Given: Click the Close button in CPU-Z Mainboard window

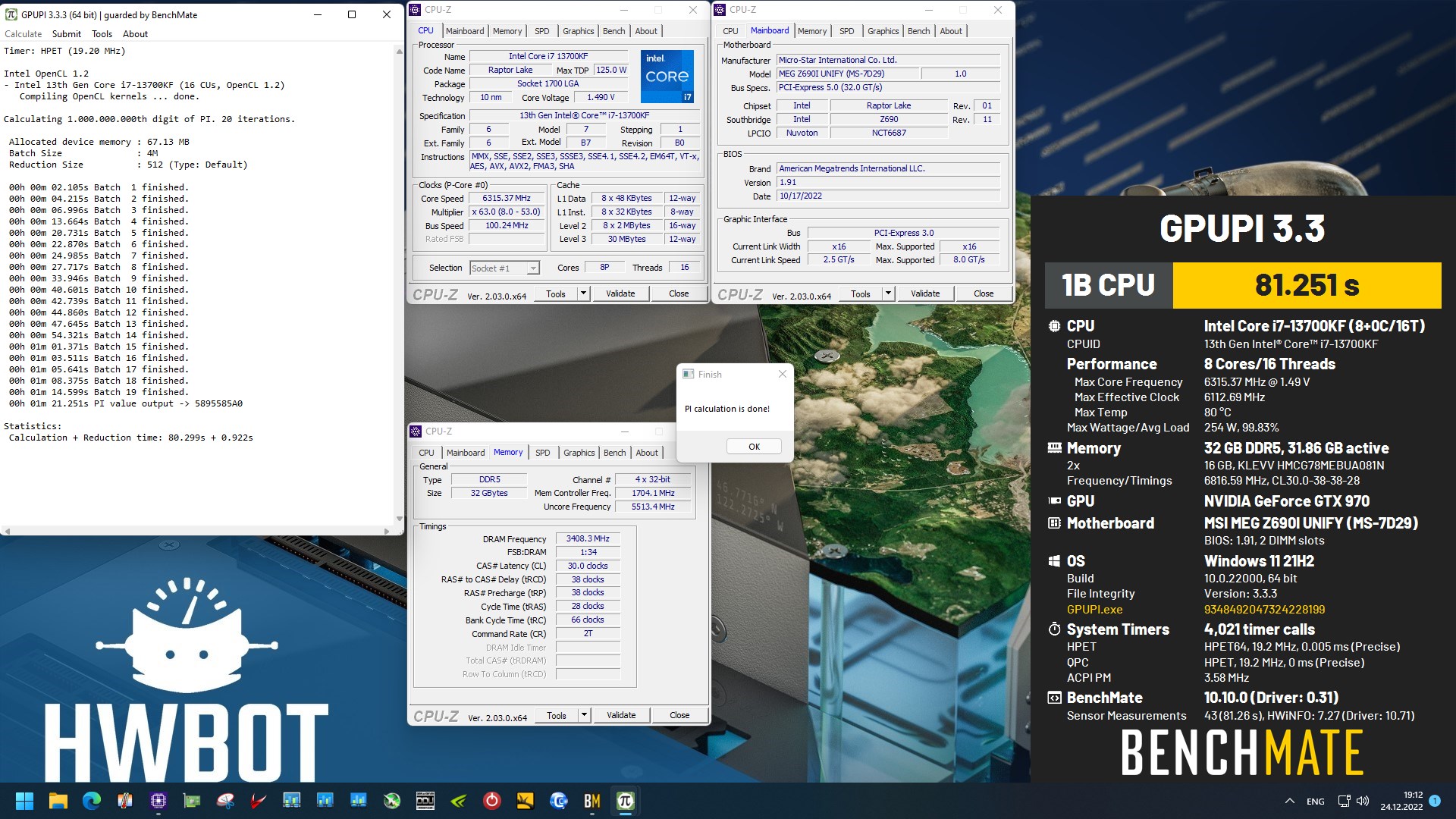Looking at the screenshot, I should point(984,293).
